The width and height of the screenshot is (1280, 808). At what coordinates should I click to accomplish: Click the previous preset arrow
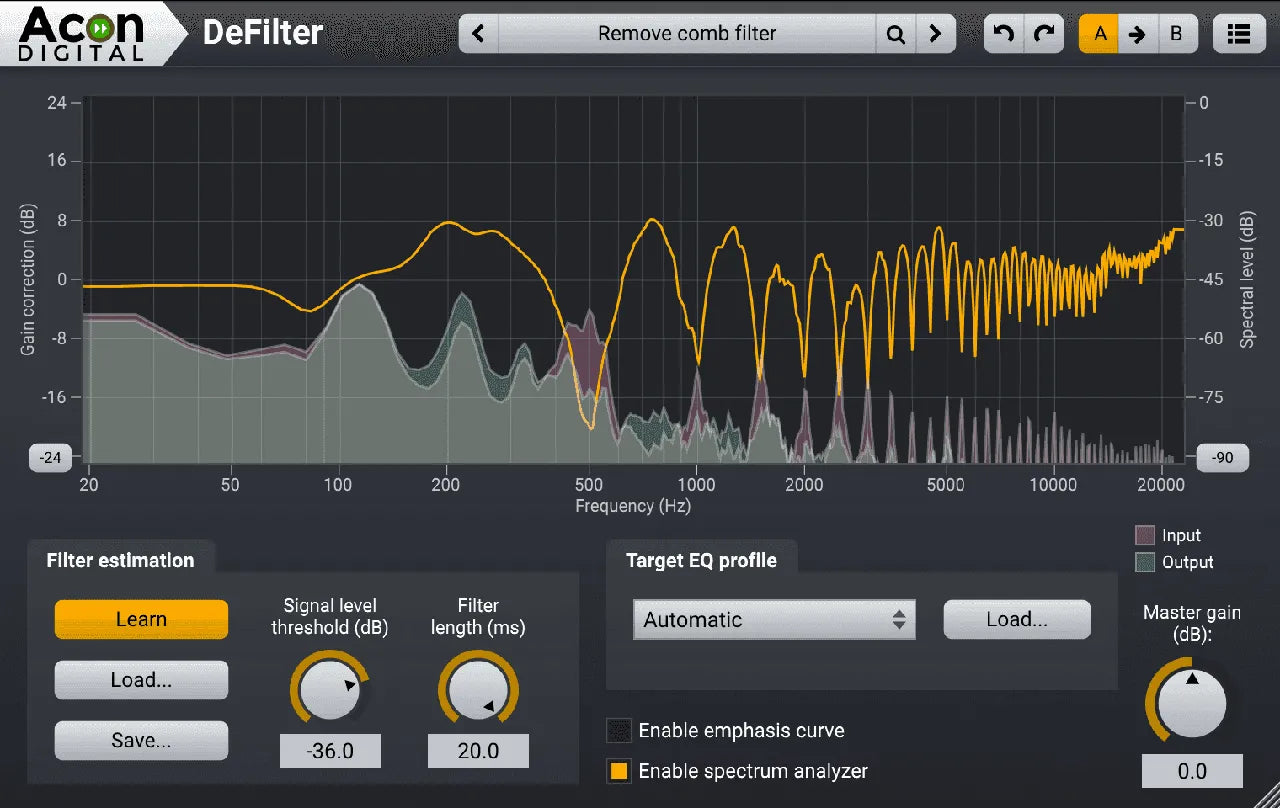477,33
